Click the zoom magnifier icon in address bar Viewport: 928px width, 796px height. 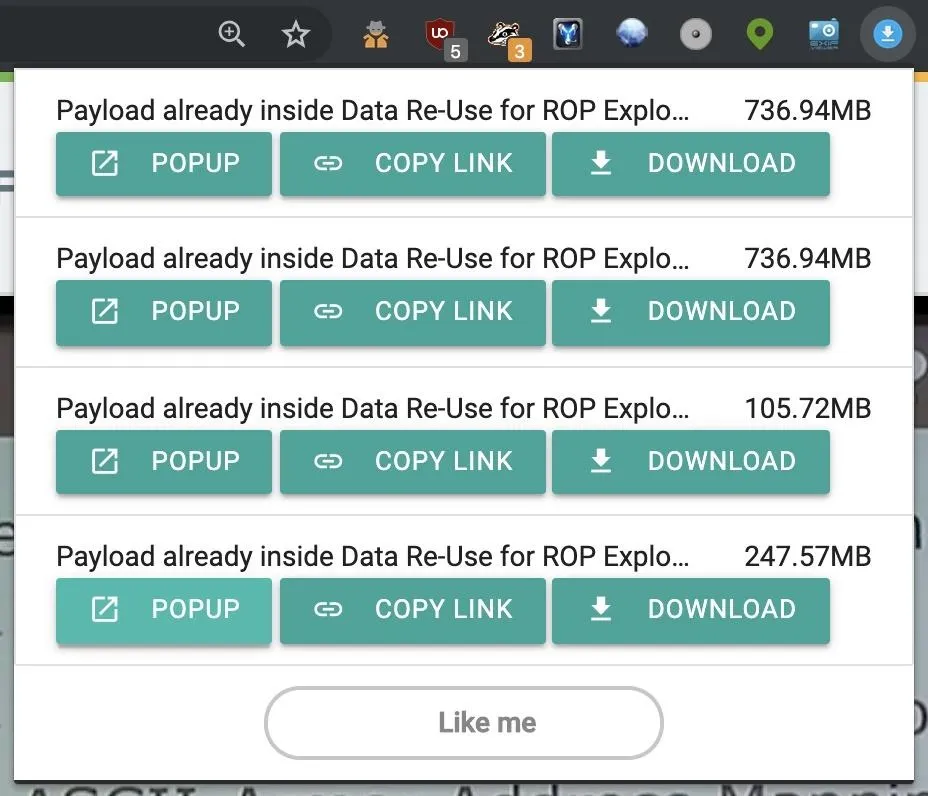[x=231, y=34]
